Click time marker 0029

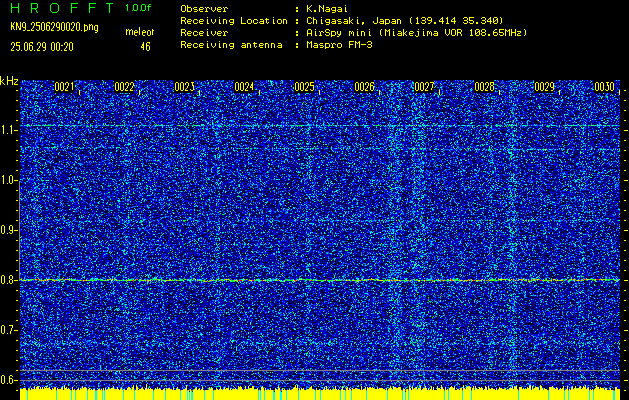[545, 87]
